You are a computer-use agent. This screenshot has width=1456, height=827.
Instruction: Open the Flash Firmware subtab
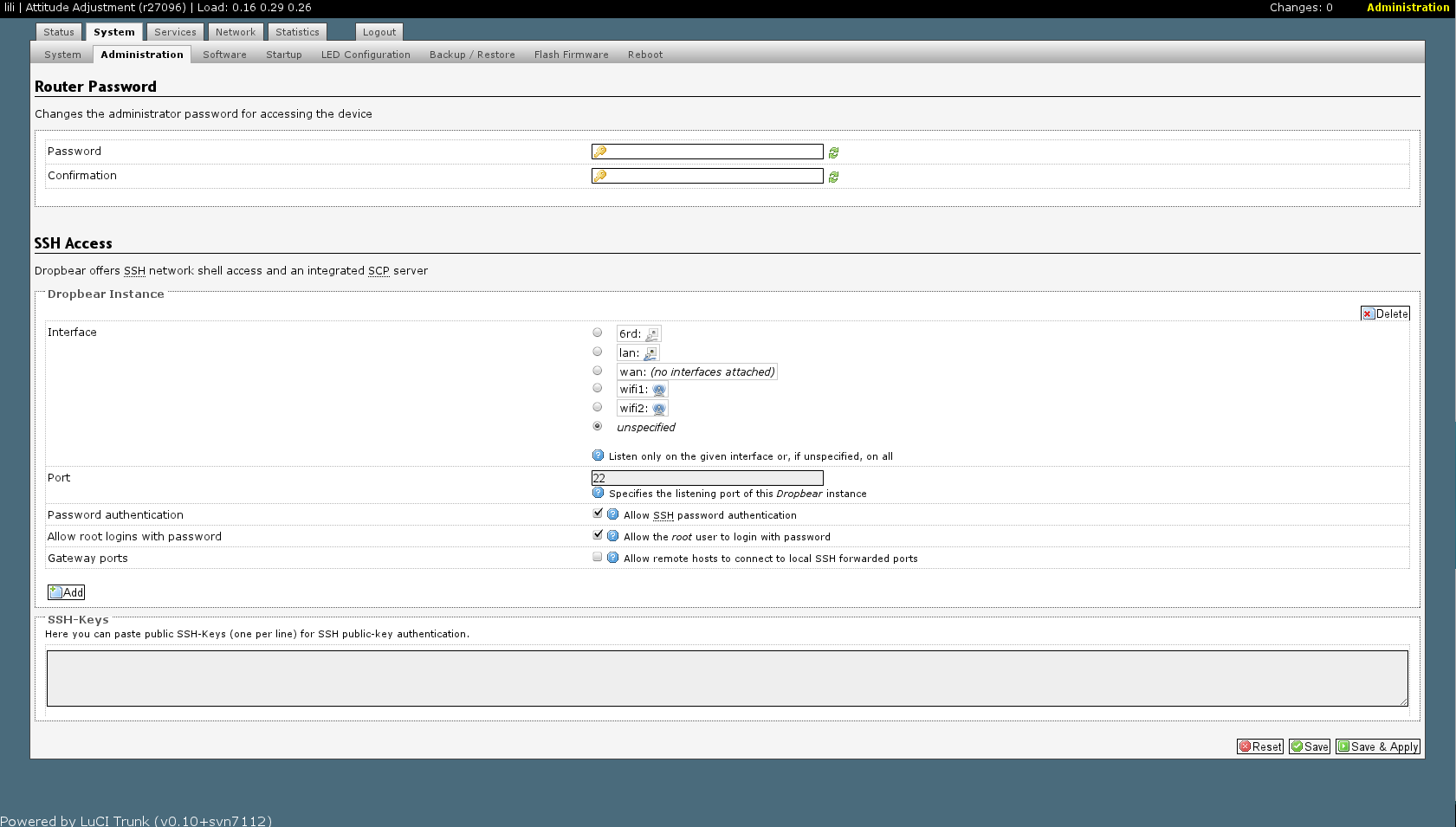point(572,55)
